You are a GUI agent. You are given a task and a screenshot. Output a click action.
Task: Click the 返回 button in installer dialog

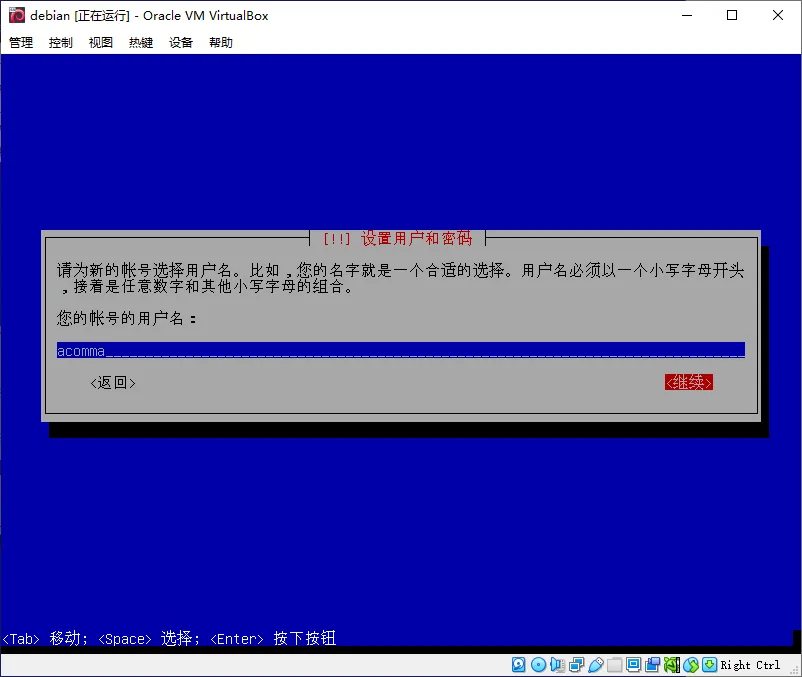(x=113, y=382)
